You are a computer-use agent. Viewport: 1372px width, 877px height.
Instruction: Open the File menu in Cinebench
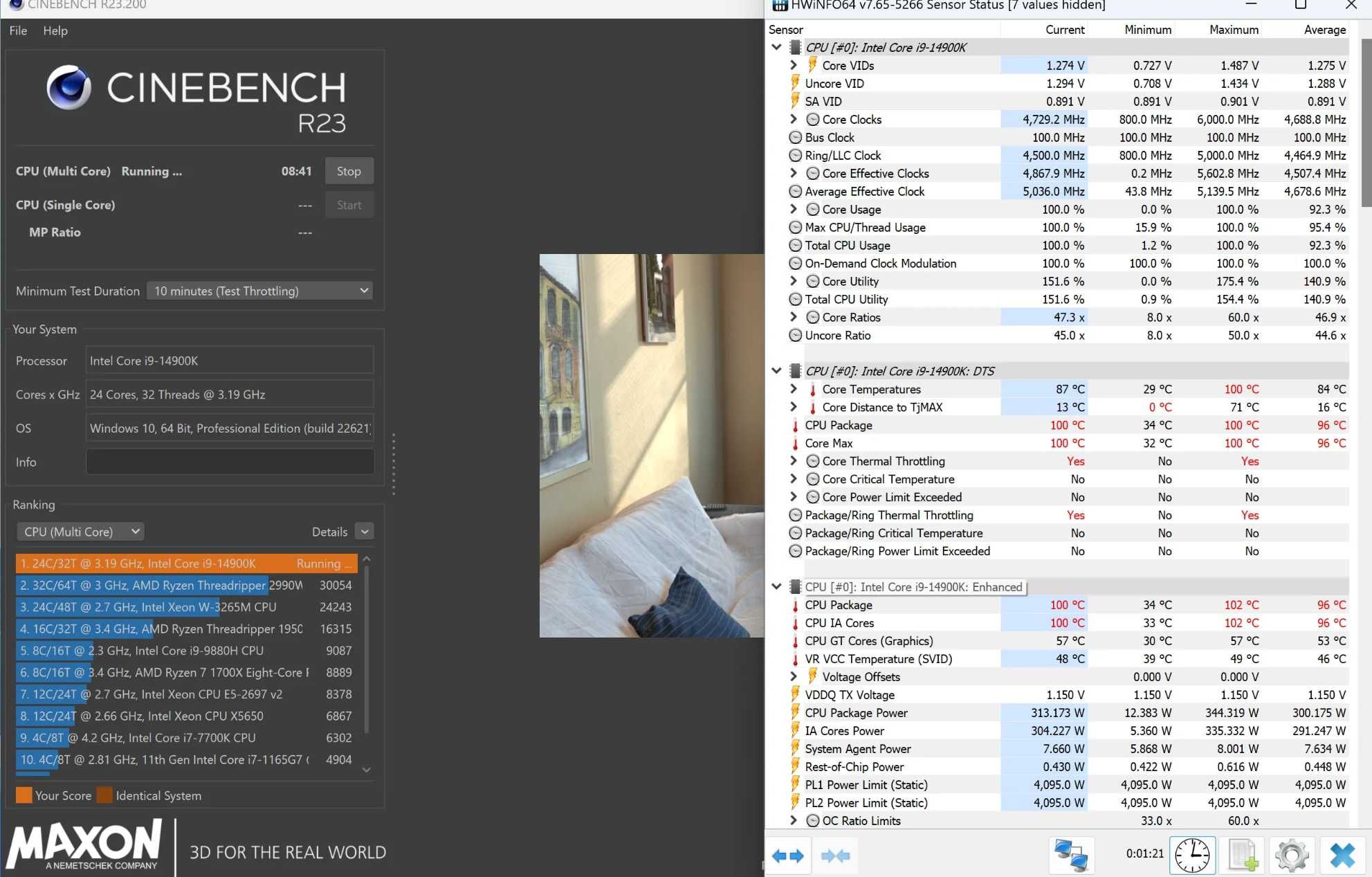pos(18,30)
